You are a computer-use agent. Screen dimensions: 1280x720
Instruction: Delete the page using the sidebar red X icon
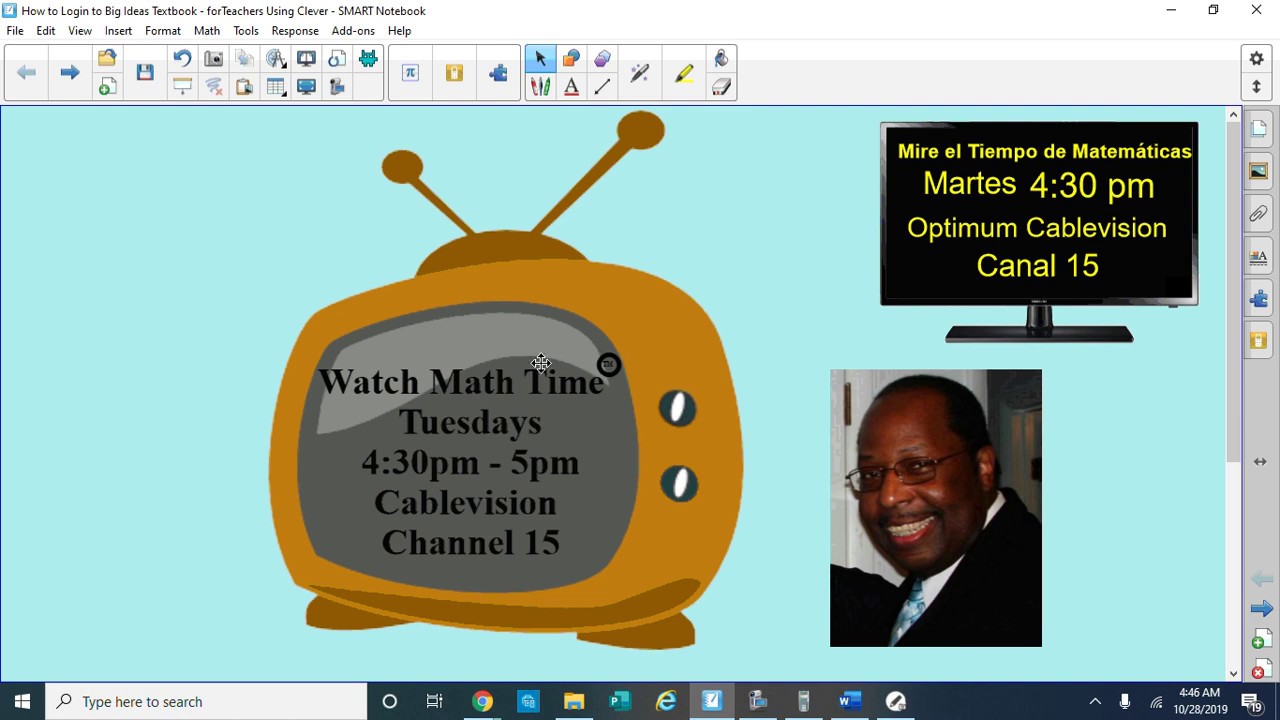[x=1260, y=669]
